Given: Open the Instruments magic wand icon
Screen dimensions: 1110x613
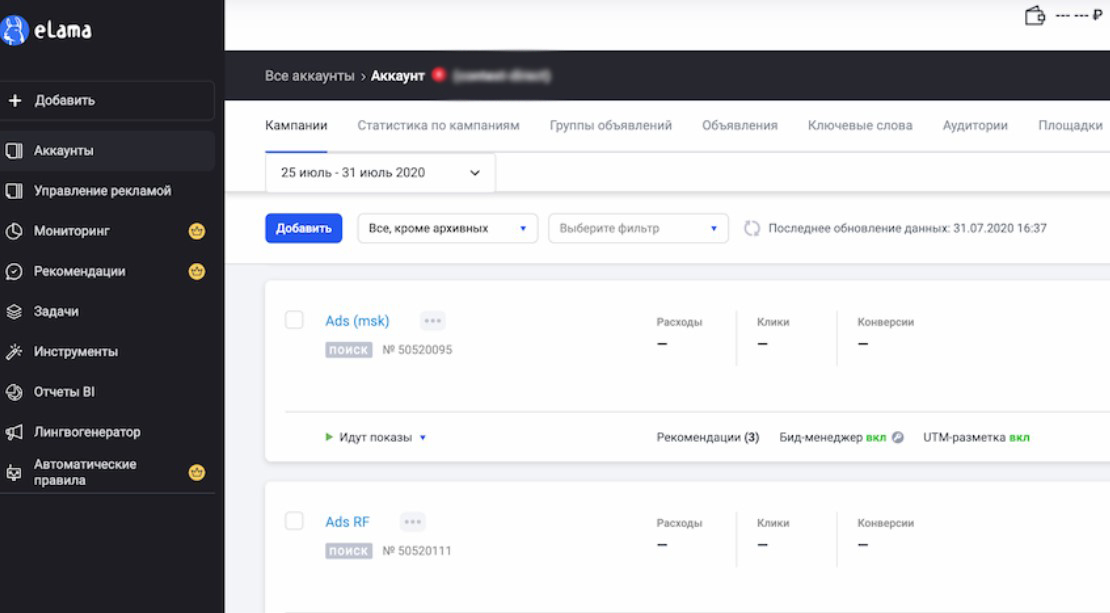Looking at the screenshot, I should click(14, 352).
